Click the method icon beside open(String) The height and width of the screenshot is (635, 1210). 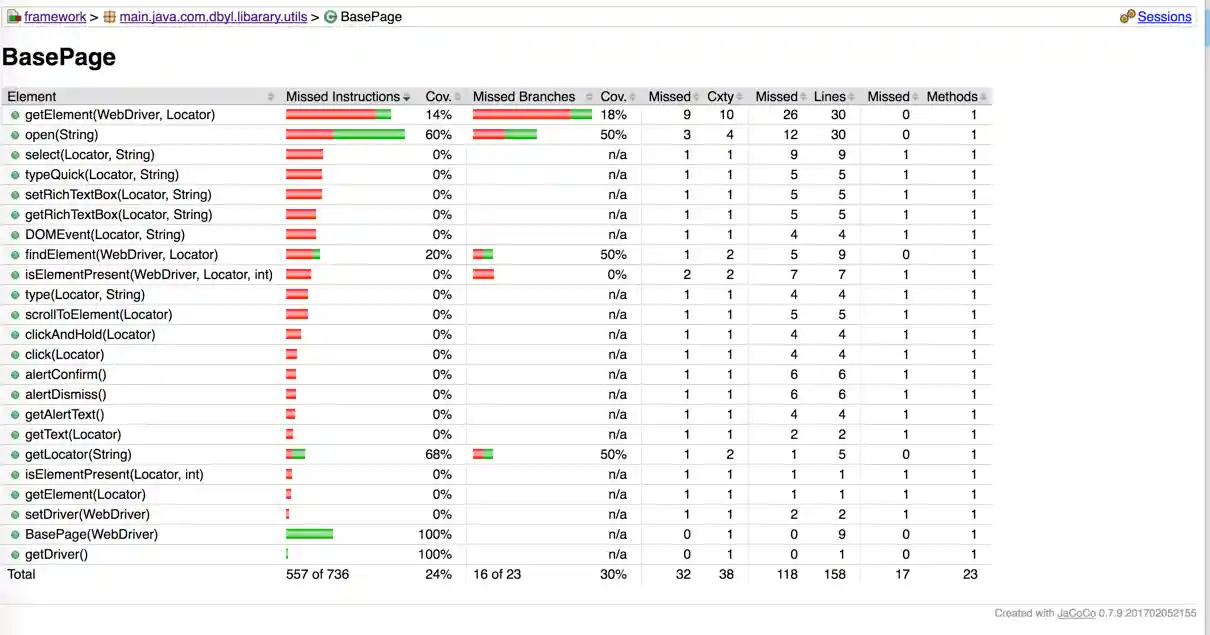(x=15, y=135)
